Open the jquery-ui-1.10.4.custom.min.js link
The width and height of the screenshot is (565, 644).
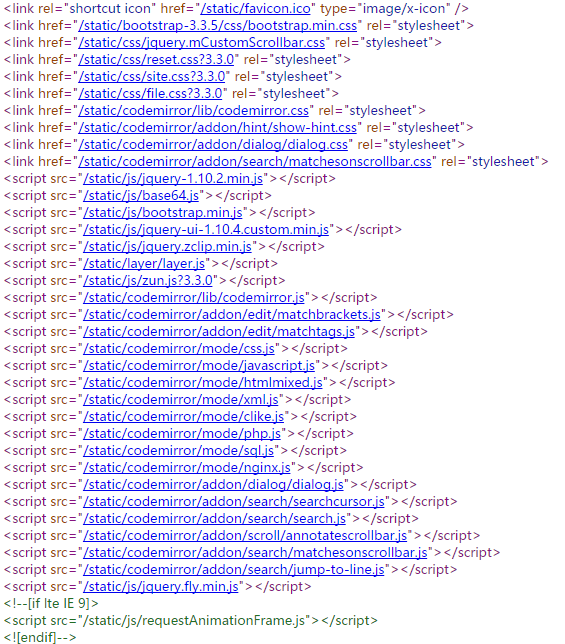206,230
